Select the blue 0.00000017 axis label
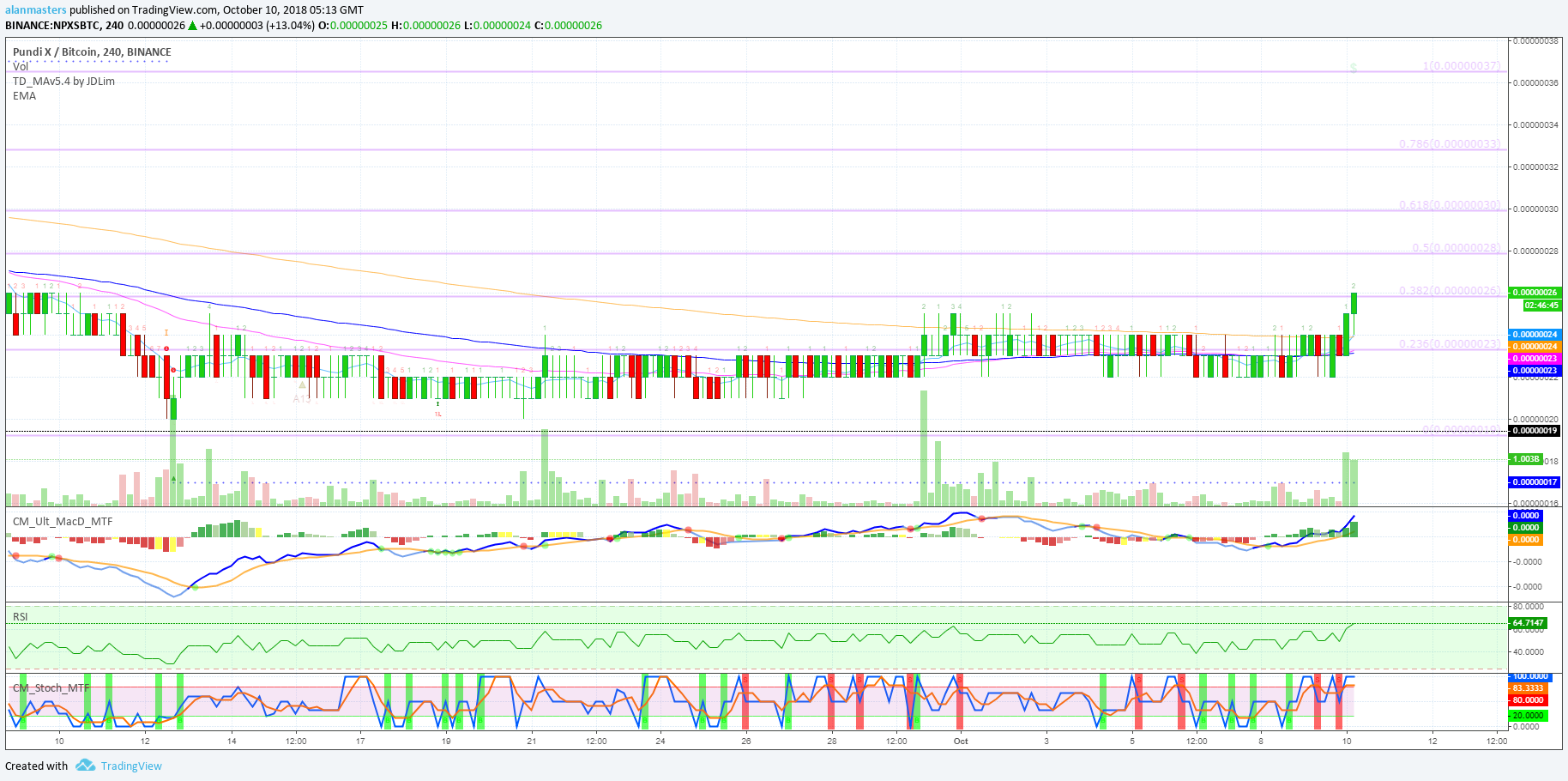 (1534, 482)
